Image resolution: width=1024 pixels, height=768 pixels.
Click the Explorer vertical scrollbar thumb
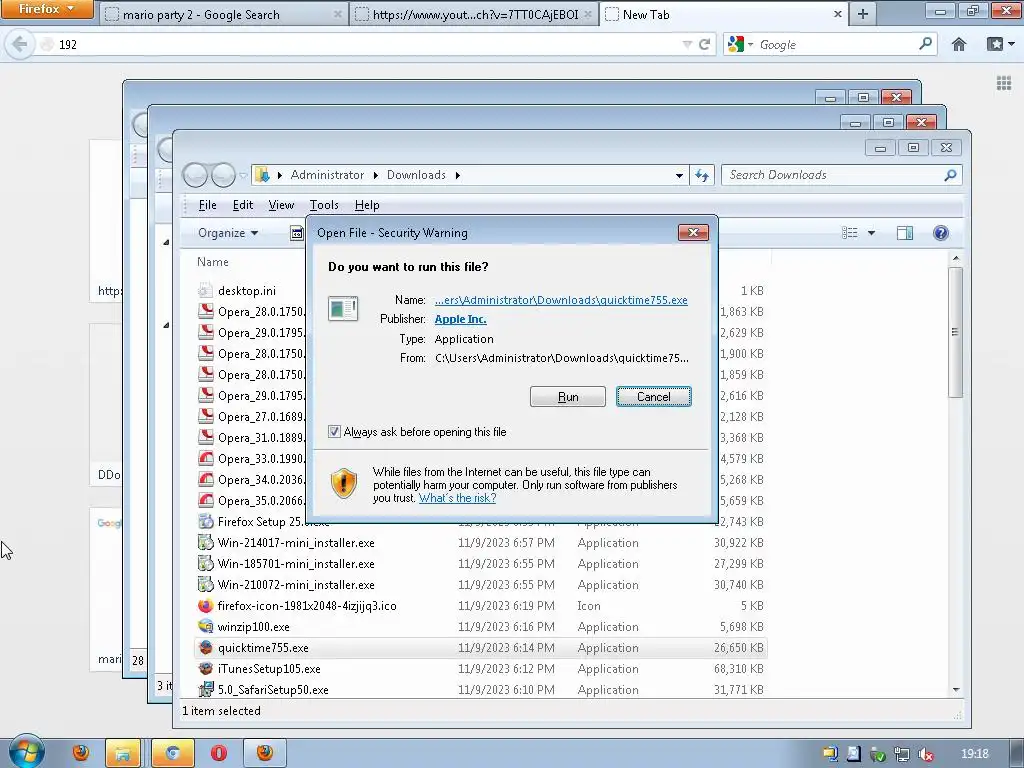pyautogui.click(x=955, y=332)
